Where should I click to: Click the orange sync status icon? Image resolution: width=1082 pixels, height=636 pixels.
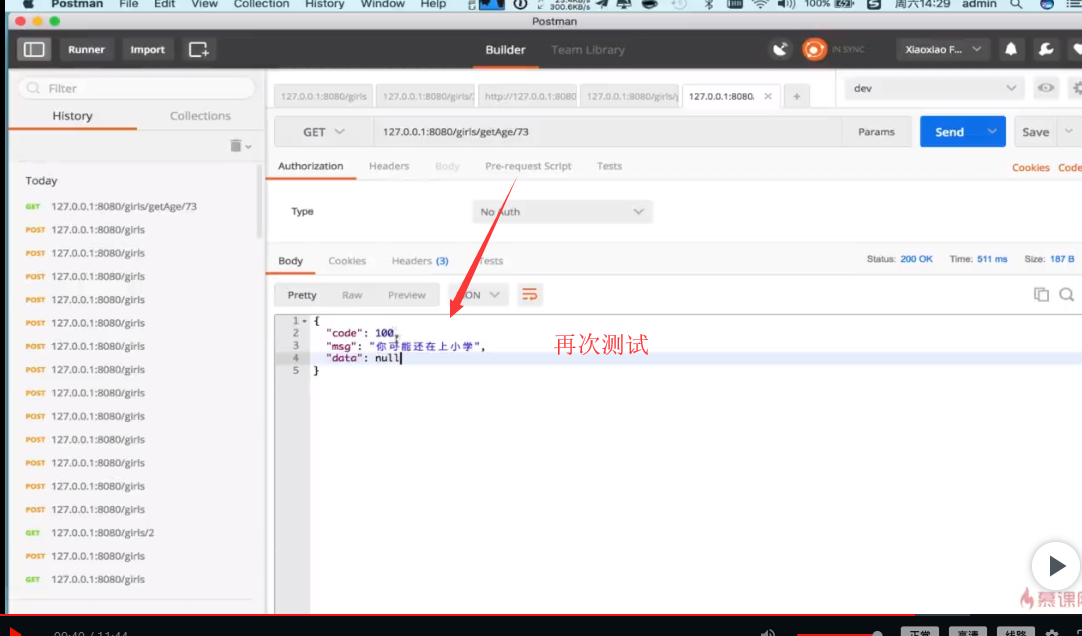pos(814,50)
